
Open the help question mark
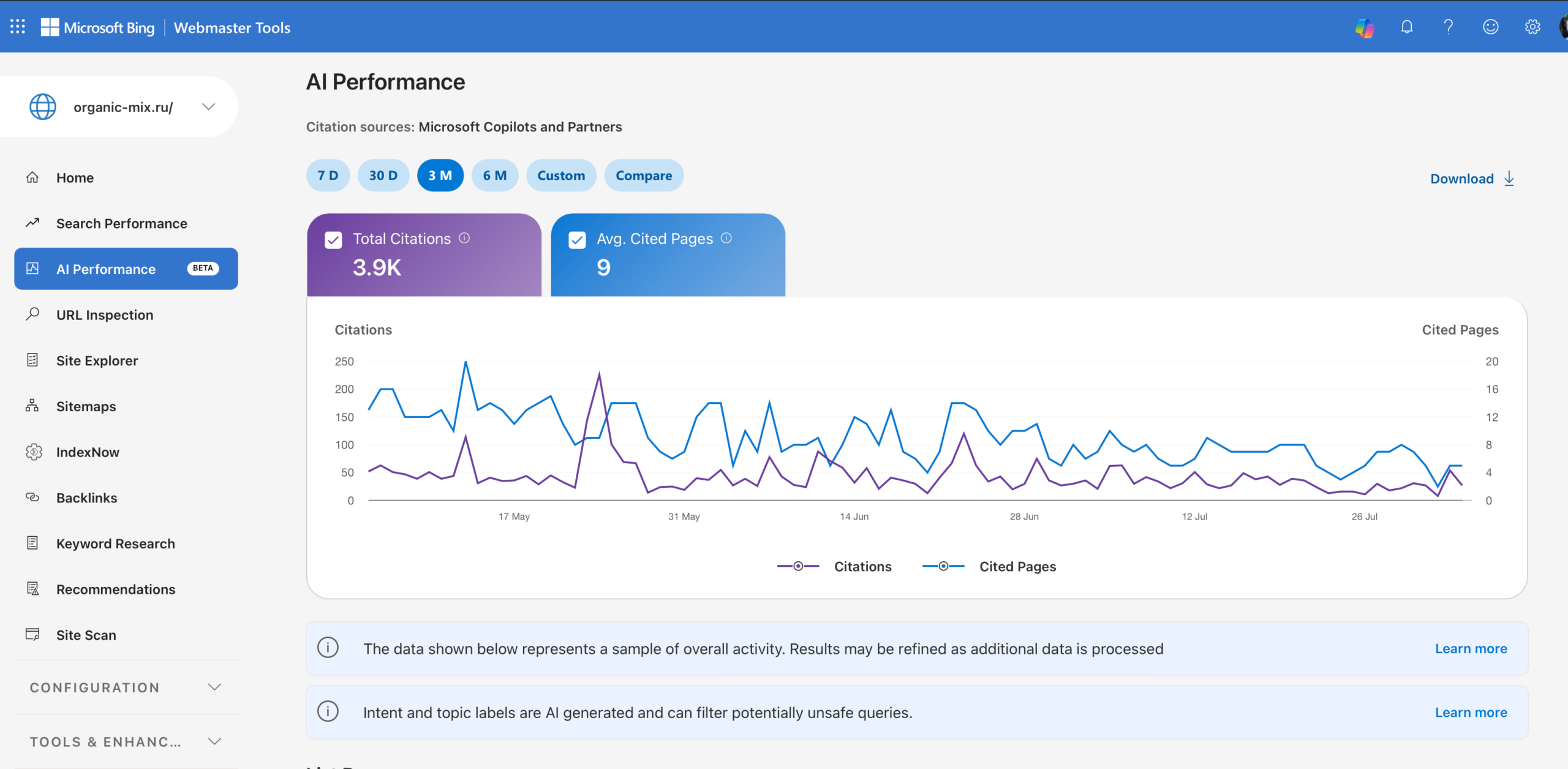click(x=1449, y=27)
